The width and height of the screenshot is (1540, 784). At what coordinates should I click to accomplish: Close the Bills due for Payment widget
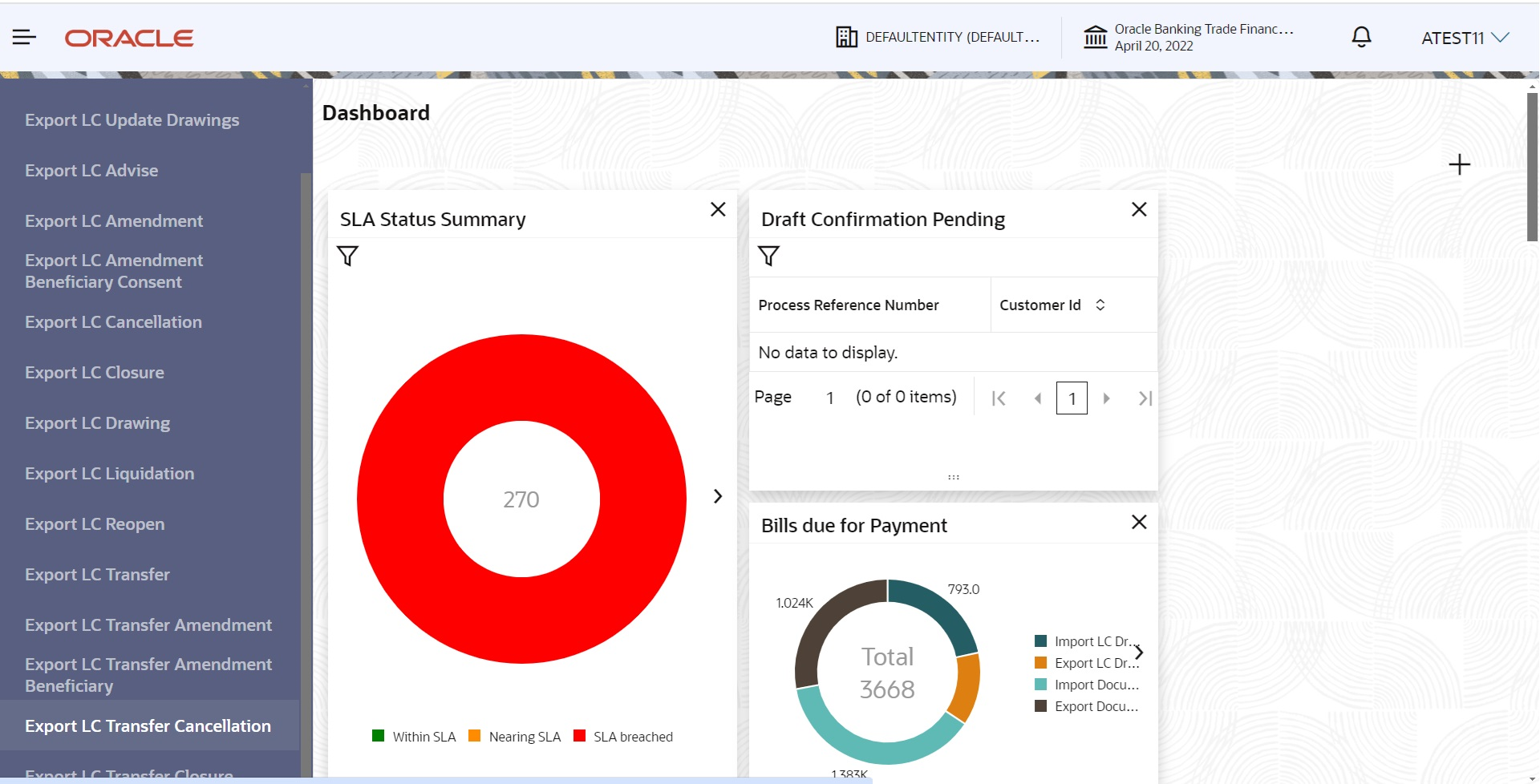pos(1139,522)
